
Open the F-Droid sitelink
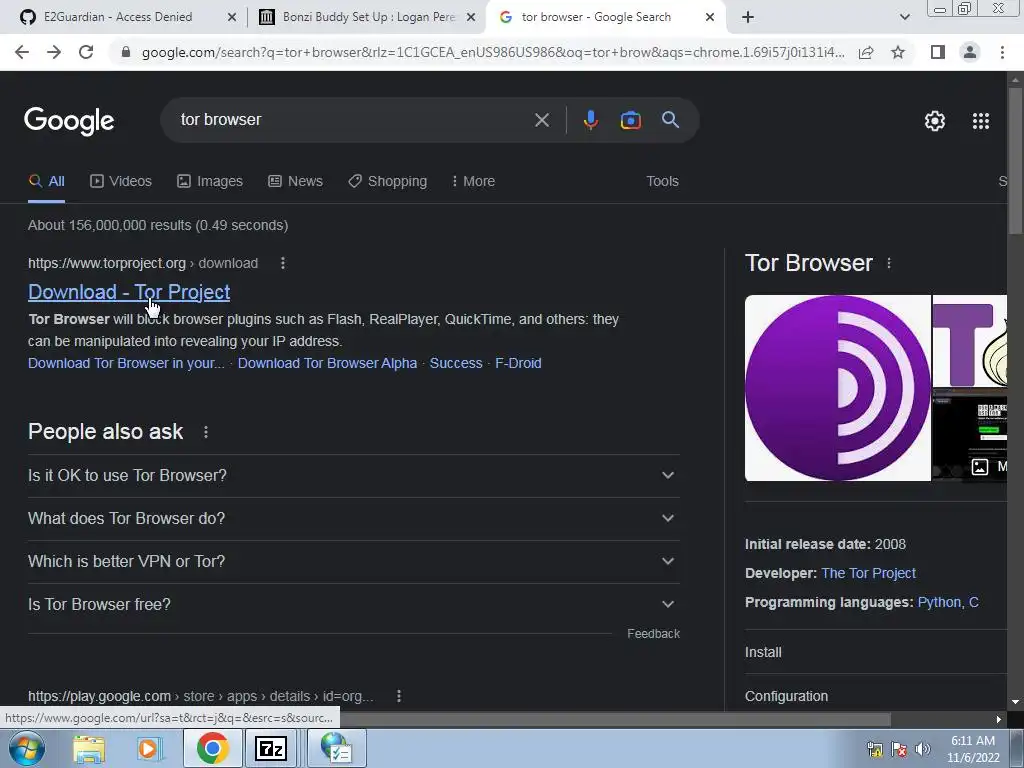pyautogui.click(x=518, y=363)
